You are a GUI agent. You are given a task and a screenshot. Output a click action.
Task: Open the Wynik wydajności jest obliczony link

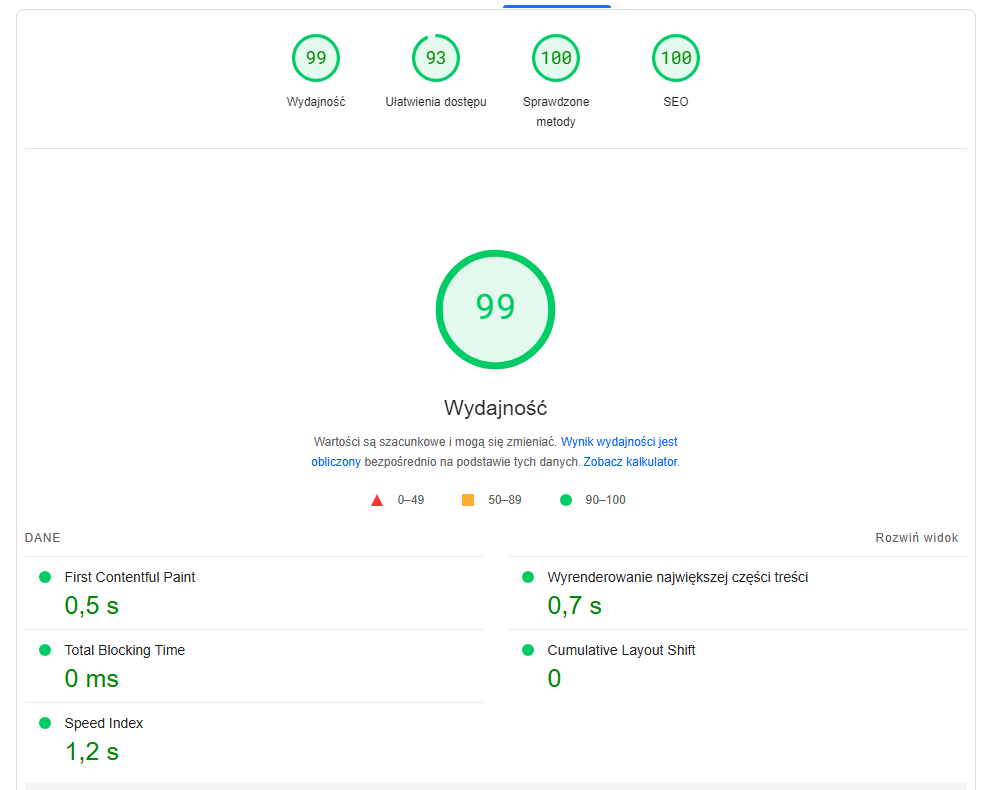click(619, 441)
